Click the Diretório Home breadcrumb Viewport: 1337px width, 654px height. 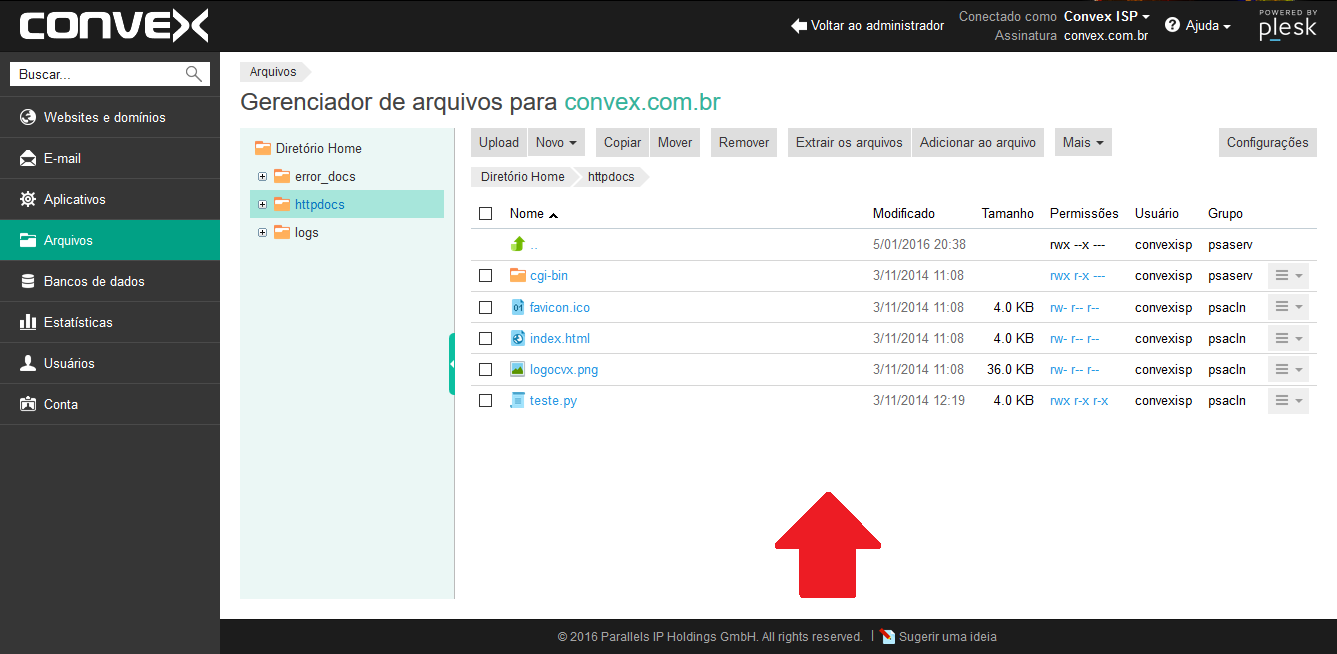tap(522, 176)
